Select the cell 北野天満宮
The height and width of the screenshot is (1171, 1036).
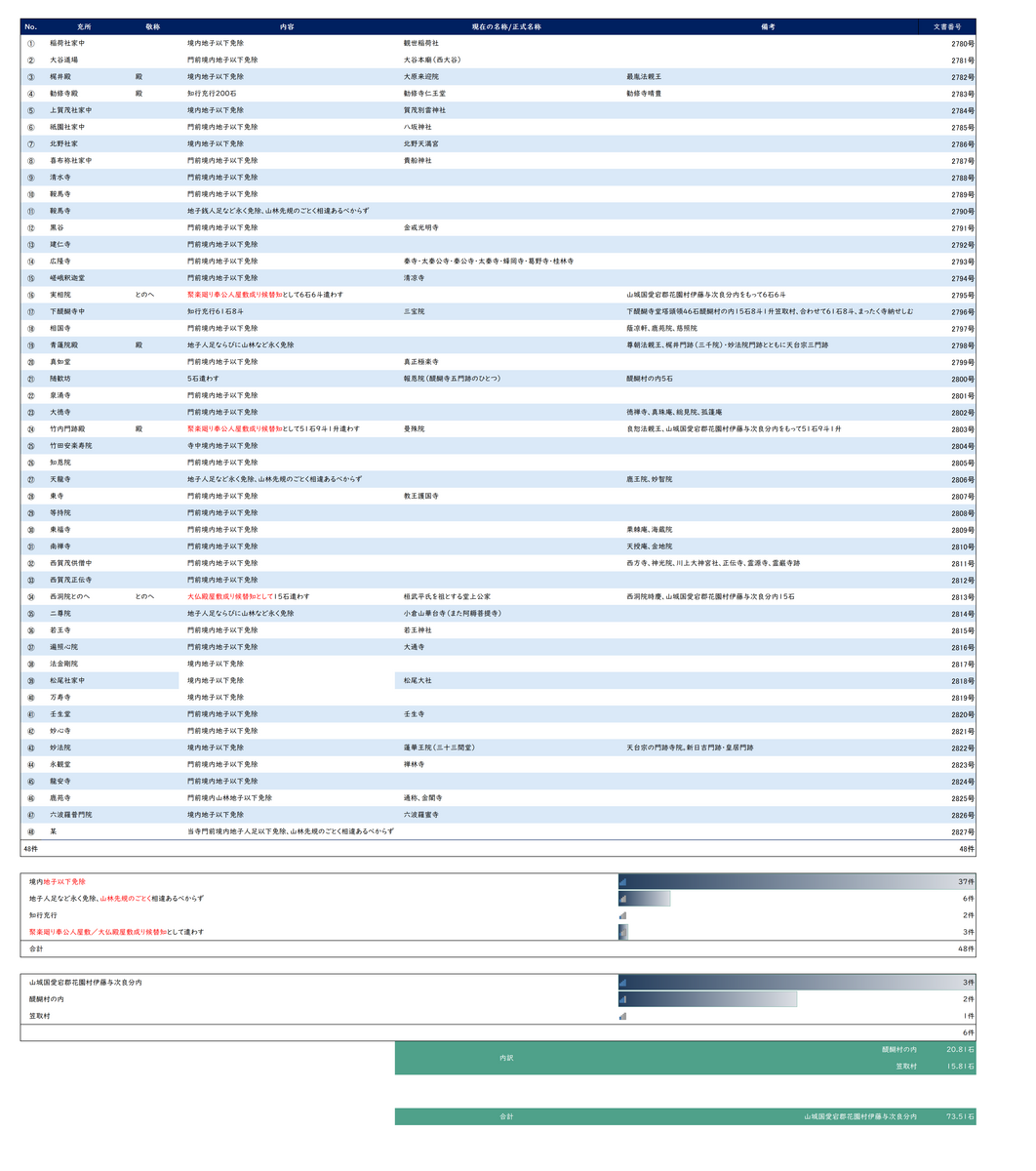pos(421,143)
